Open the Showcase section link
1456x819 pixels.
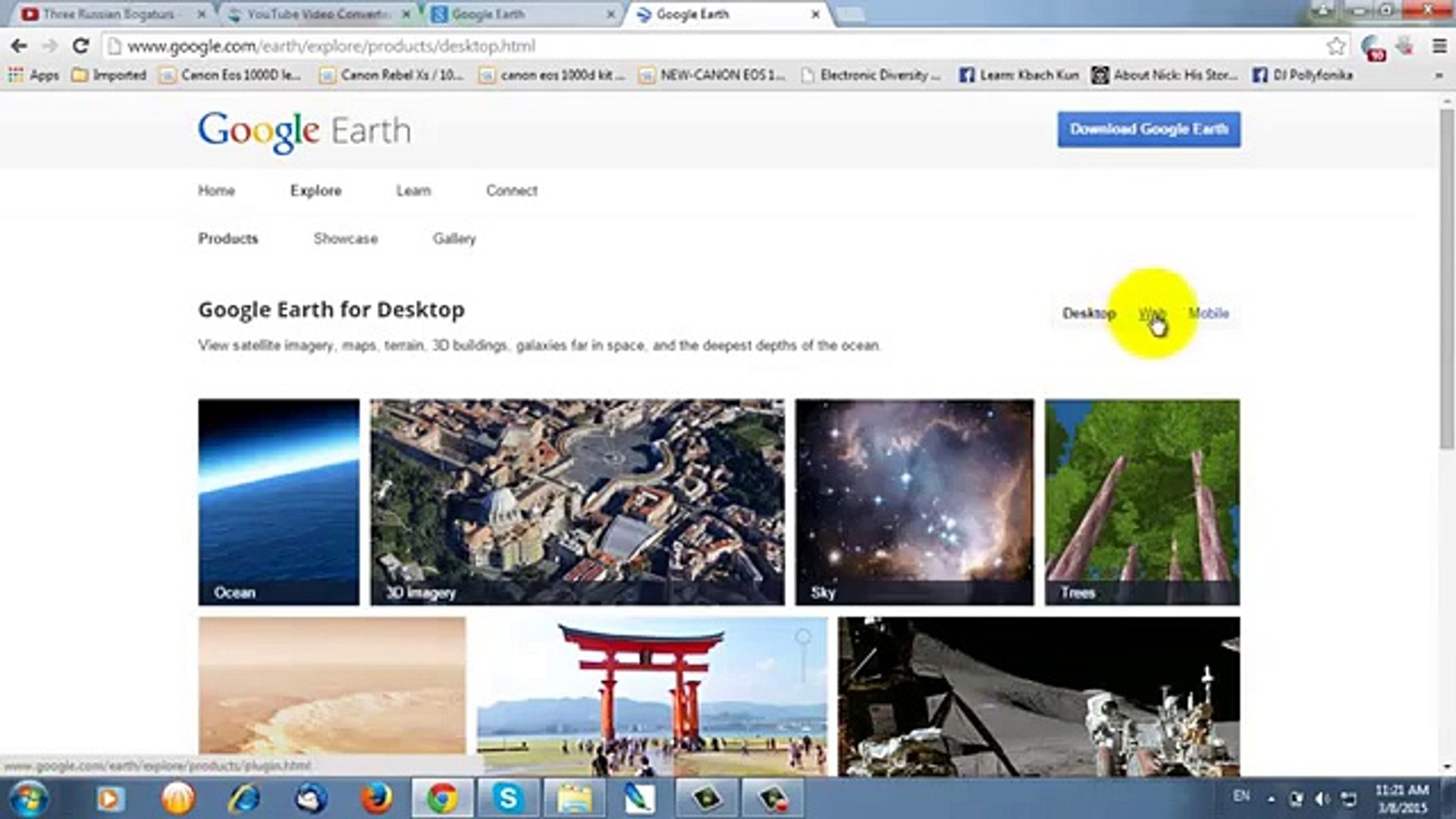point(345,239)
